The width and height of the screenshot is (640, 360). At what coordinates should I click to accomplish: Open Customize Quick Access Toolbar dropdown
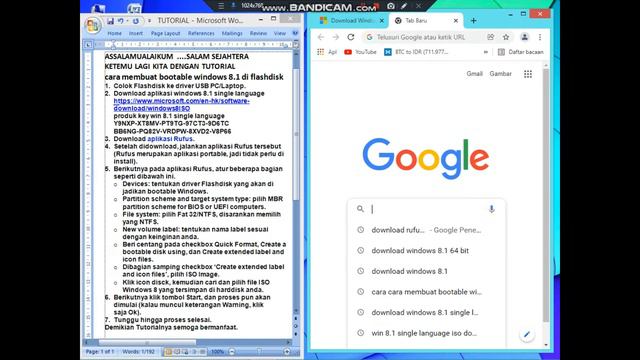coord(149,21)
